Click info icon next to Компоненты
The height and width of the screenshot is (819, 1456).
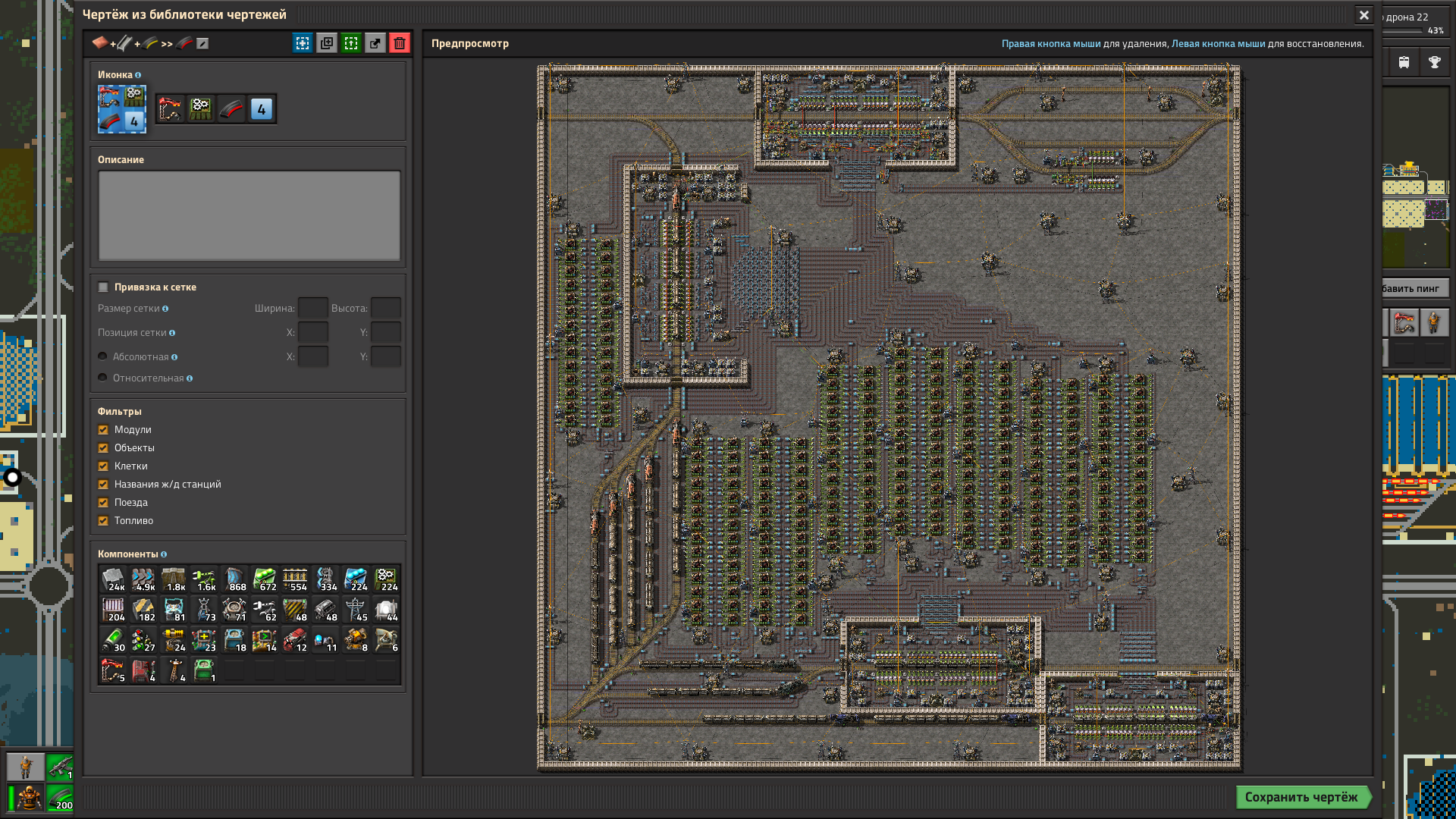point(164,554)
